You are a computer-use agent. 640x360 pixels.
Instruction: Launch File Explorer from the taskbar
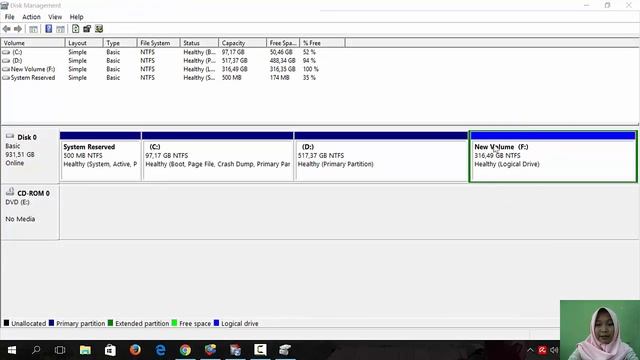[x=85, y=350]
